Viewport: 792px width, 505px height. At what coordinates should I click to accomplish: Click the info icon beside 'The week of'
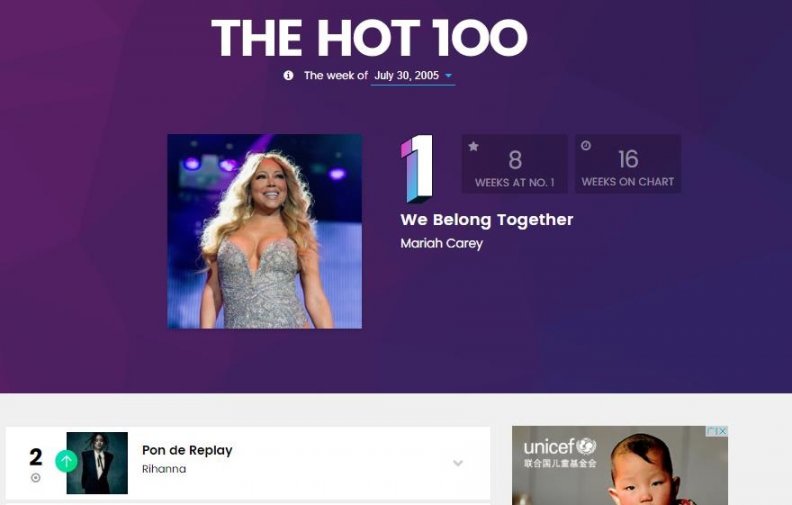coord(288,75)
